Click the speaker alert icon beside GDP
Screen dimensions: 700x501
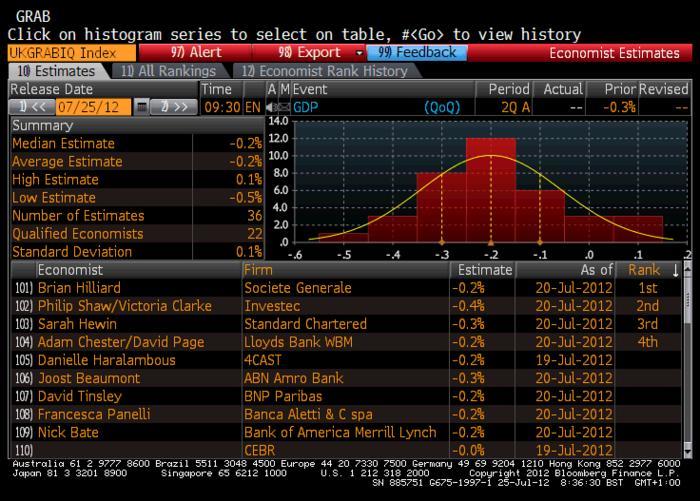tap(270, 107)
